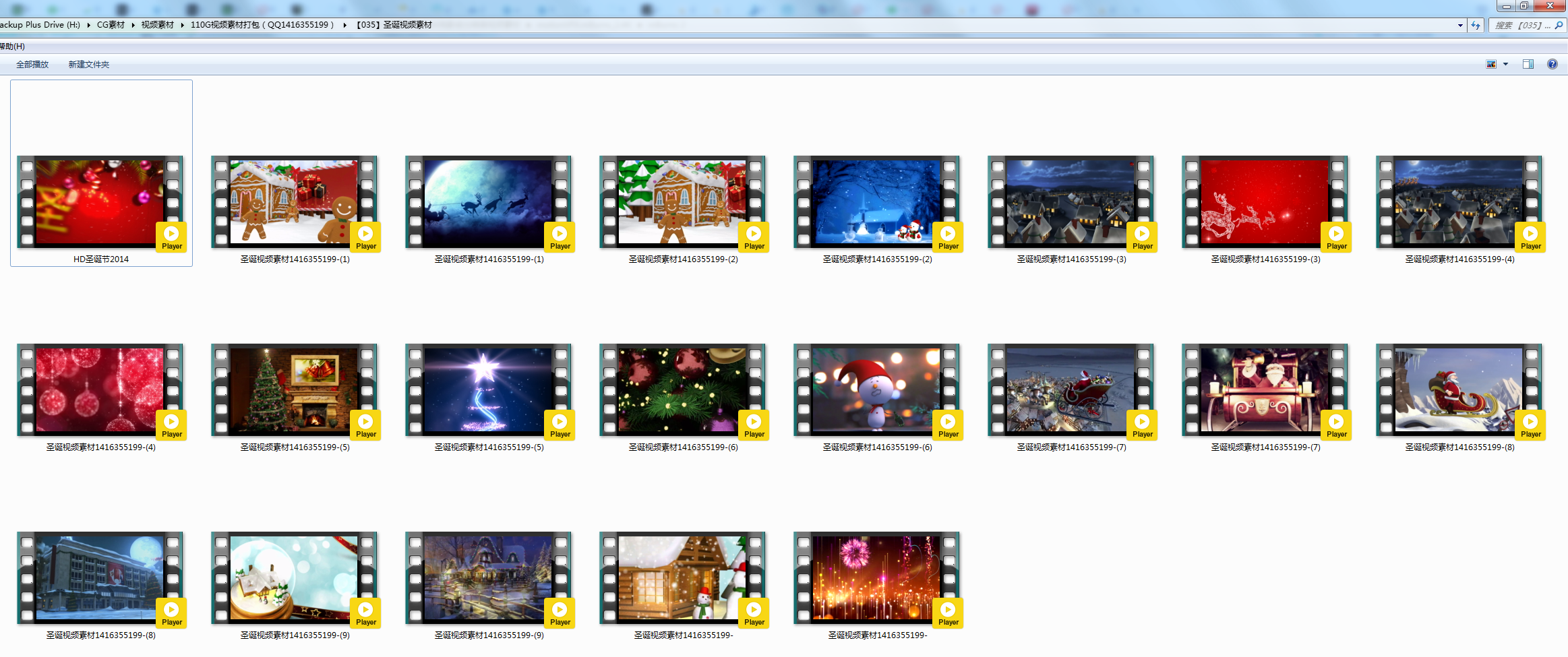Go to 110G视频素材打包 breadcrumb folder

(x=262, y=25)
